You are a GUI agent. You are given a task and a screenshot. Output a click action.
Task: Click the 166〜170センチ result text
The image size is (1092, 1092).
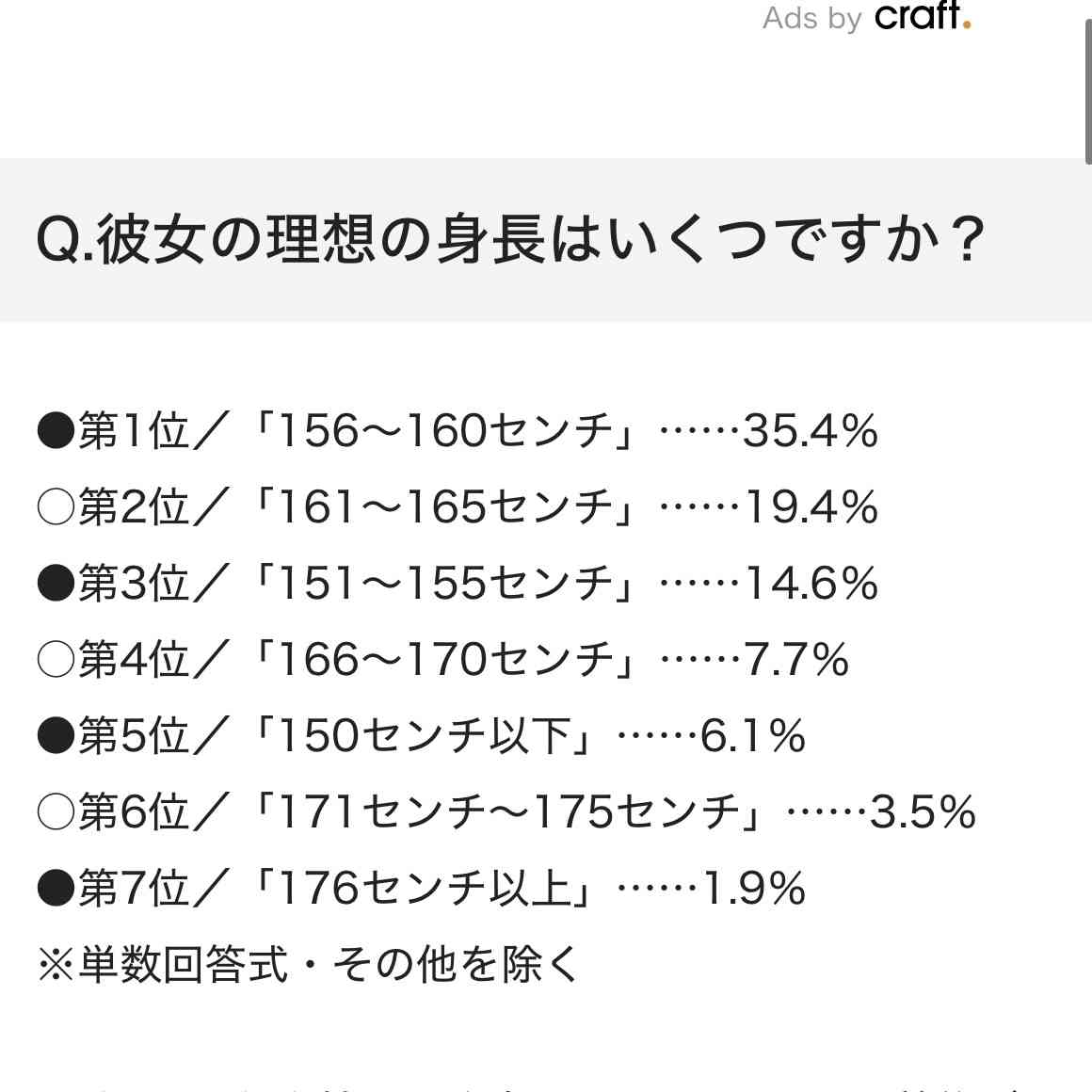[445, 659]
